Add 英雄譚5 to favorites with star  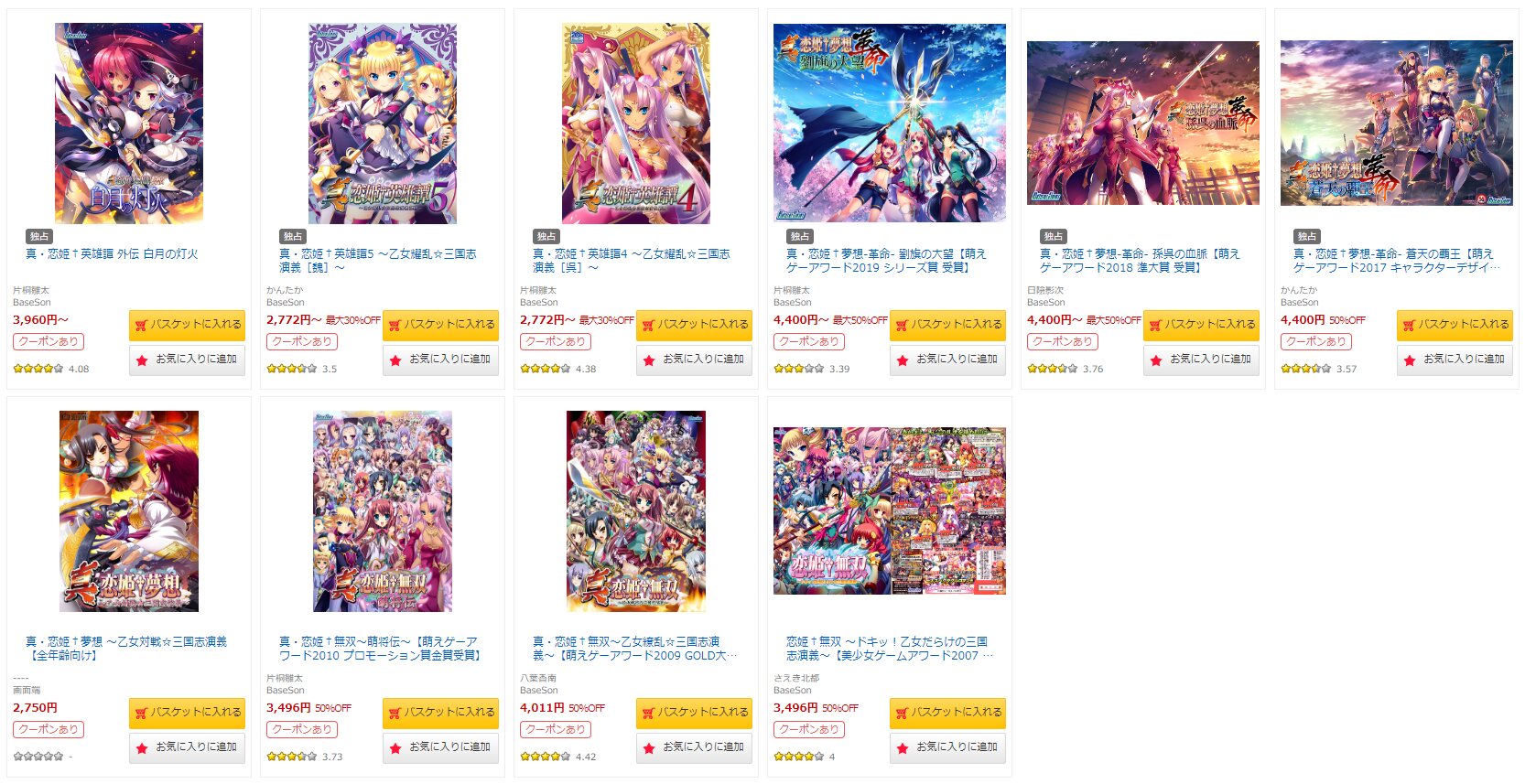(x=440, y=360)
